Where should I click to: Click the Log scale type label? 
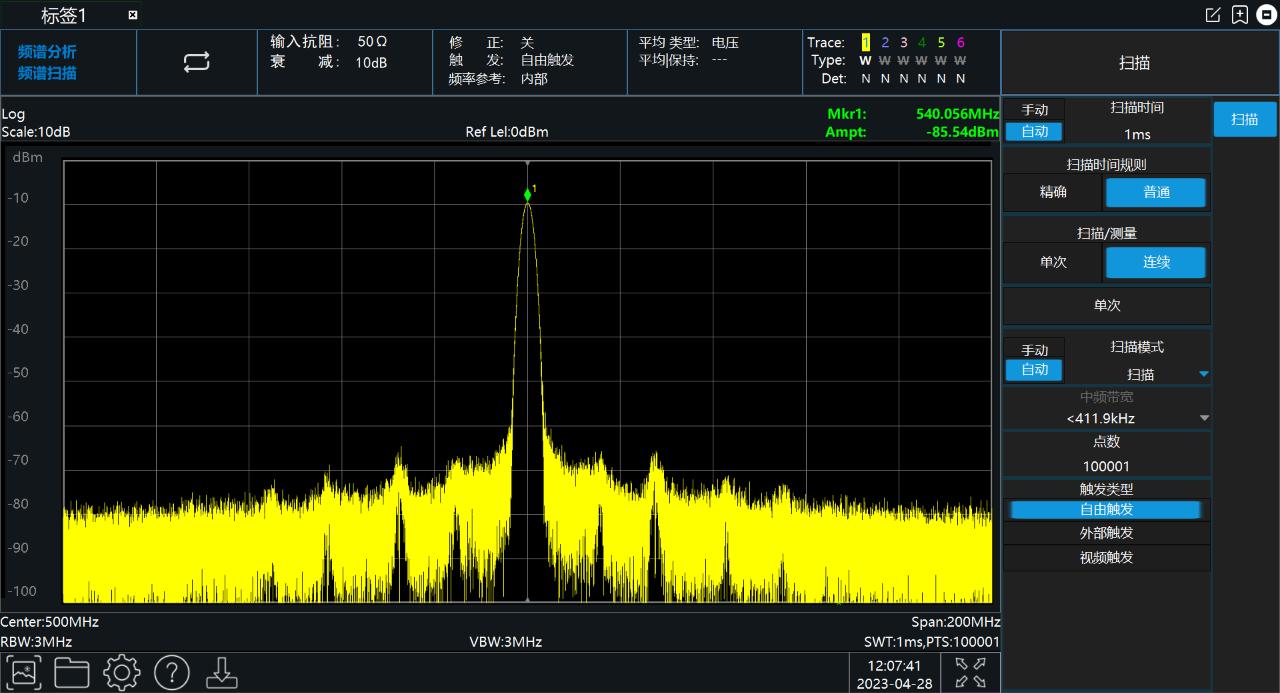point(13,114)
